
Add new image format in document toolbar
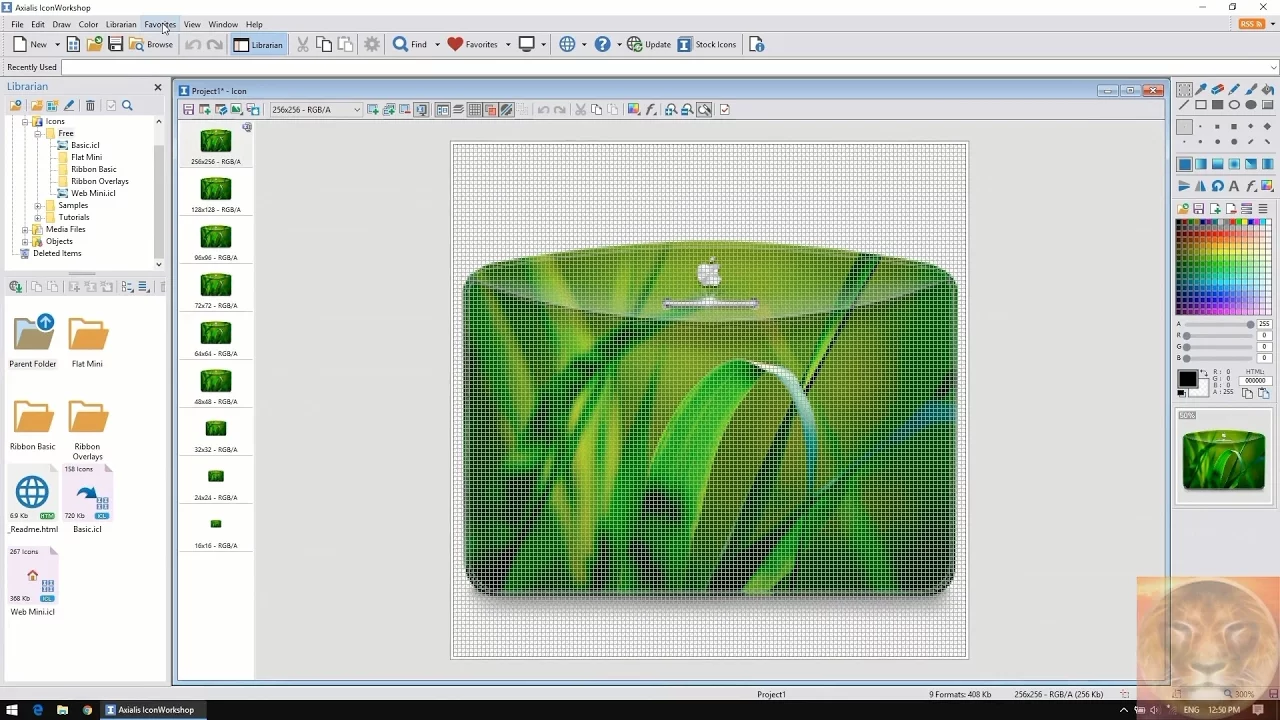(372, 110)
